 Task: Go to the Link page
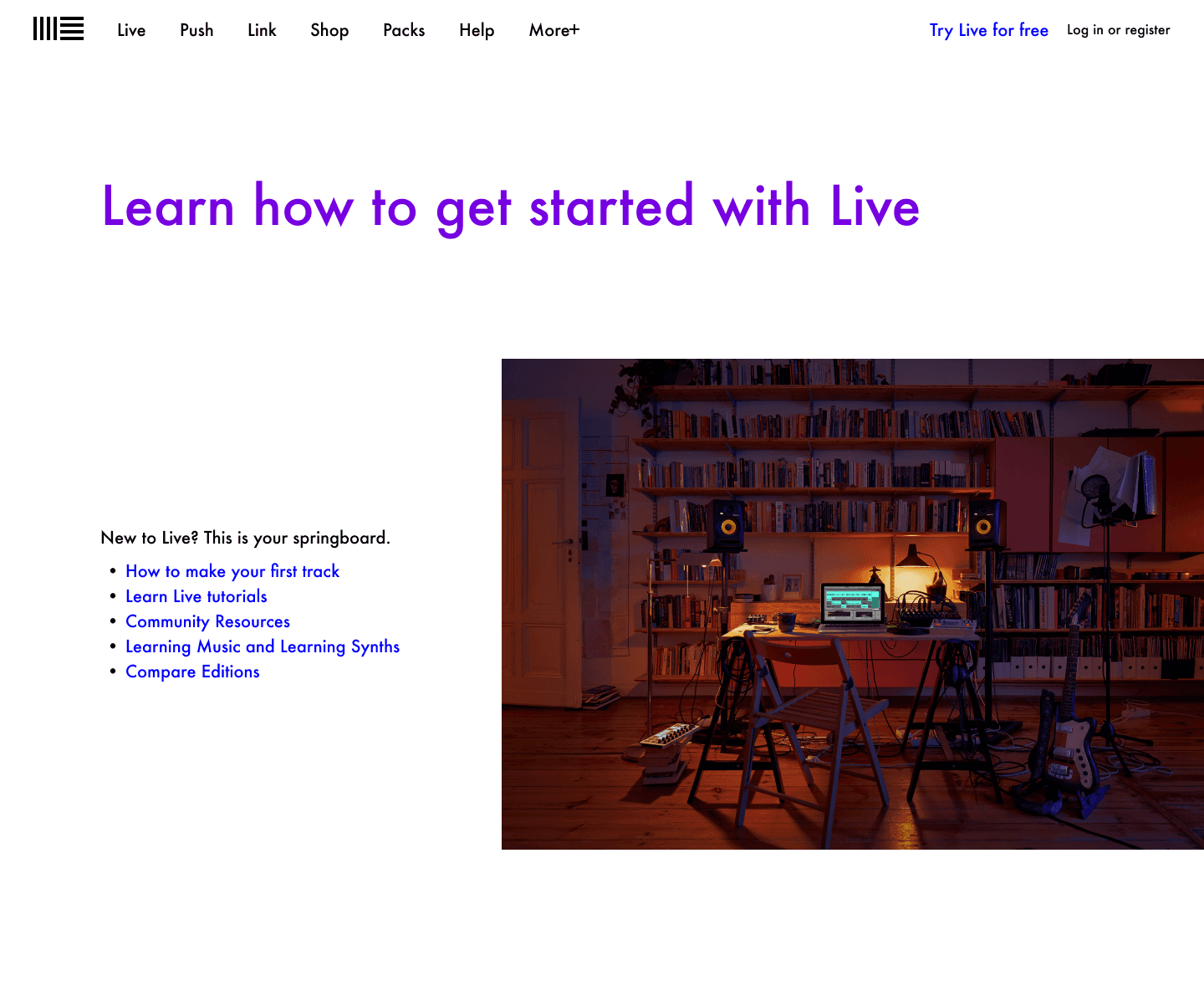click(262, 30)
